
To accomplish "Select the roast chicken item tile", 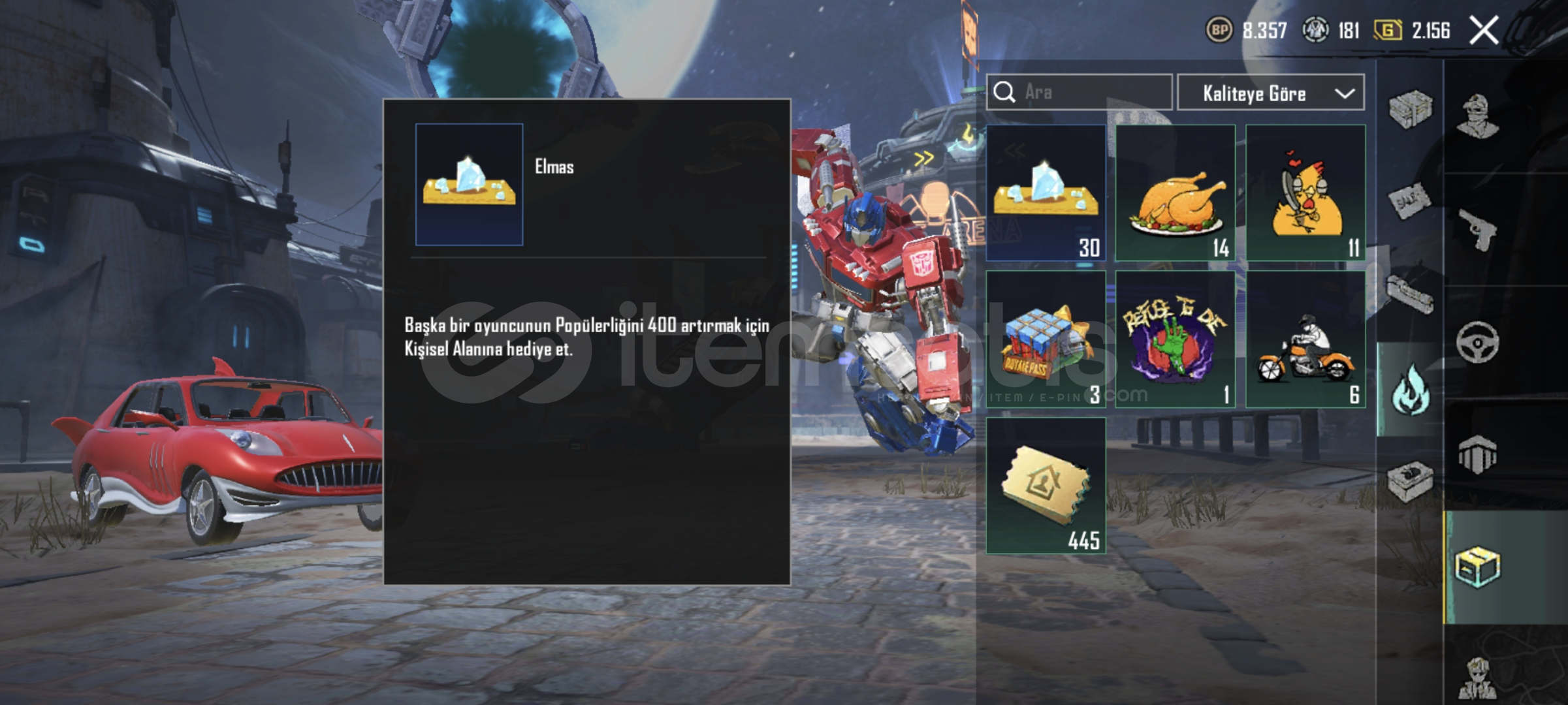I will [x=1175, y=193].
